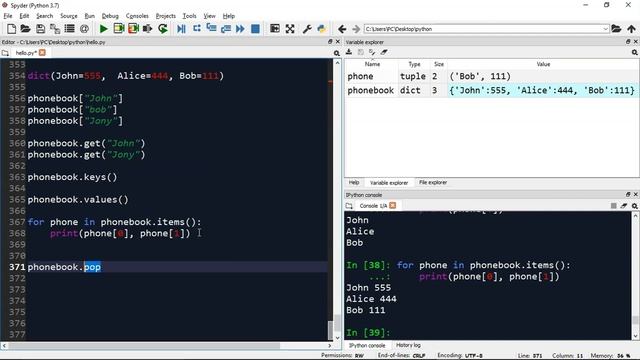Viewport: 640px width, 360px height.
Task: Click the debugger Step icon
Action: 197,29
